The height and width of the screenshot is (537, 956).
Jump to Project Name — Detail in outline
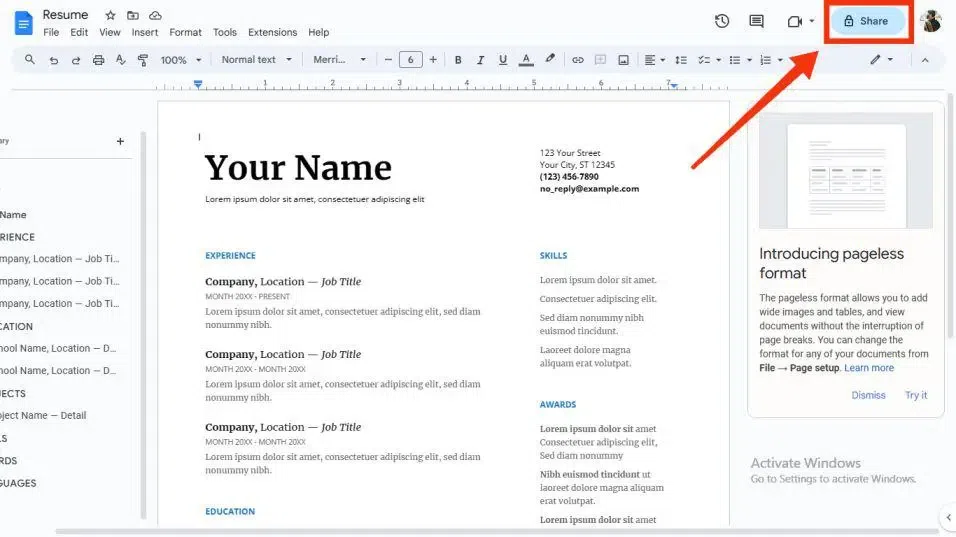(x=43, y=415)
